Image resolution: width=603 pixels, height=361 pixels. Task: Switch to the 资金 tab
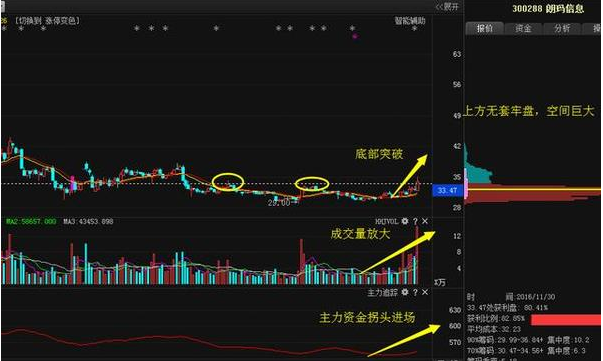[x=523, y=28]
